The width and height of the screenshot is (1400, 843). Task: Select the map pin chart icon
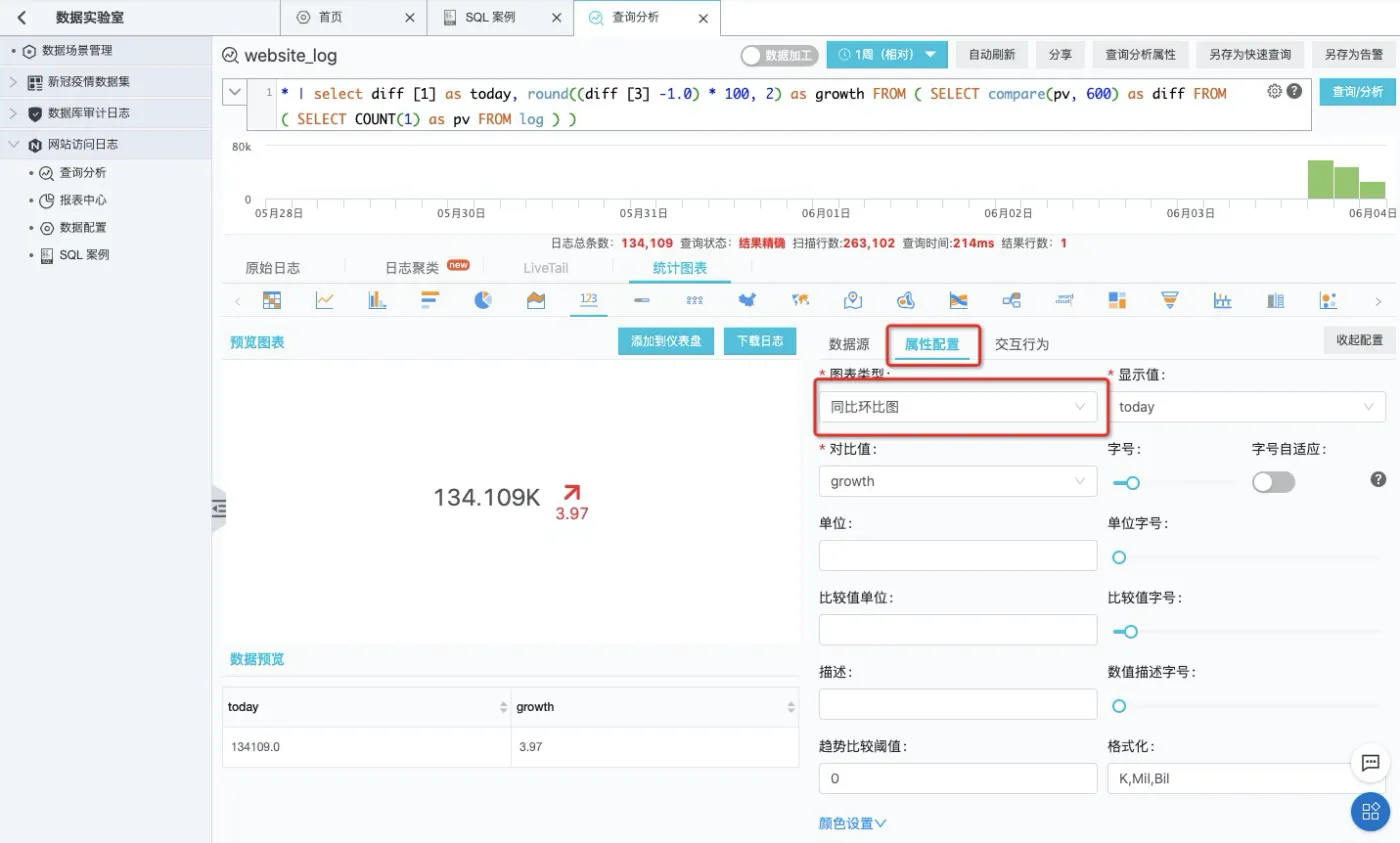(853, 300)
